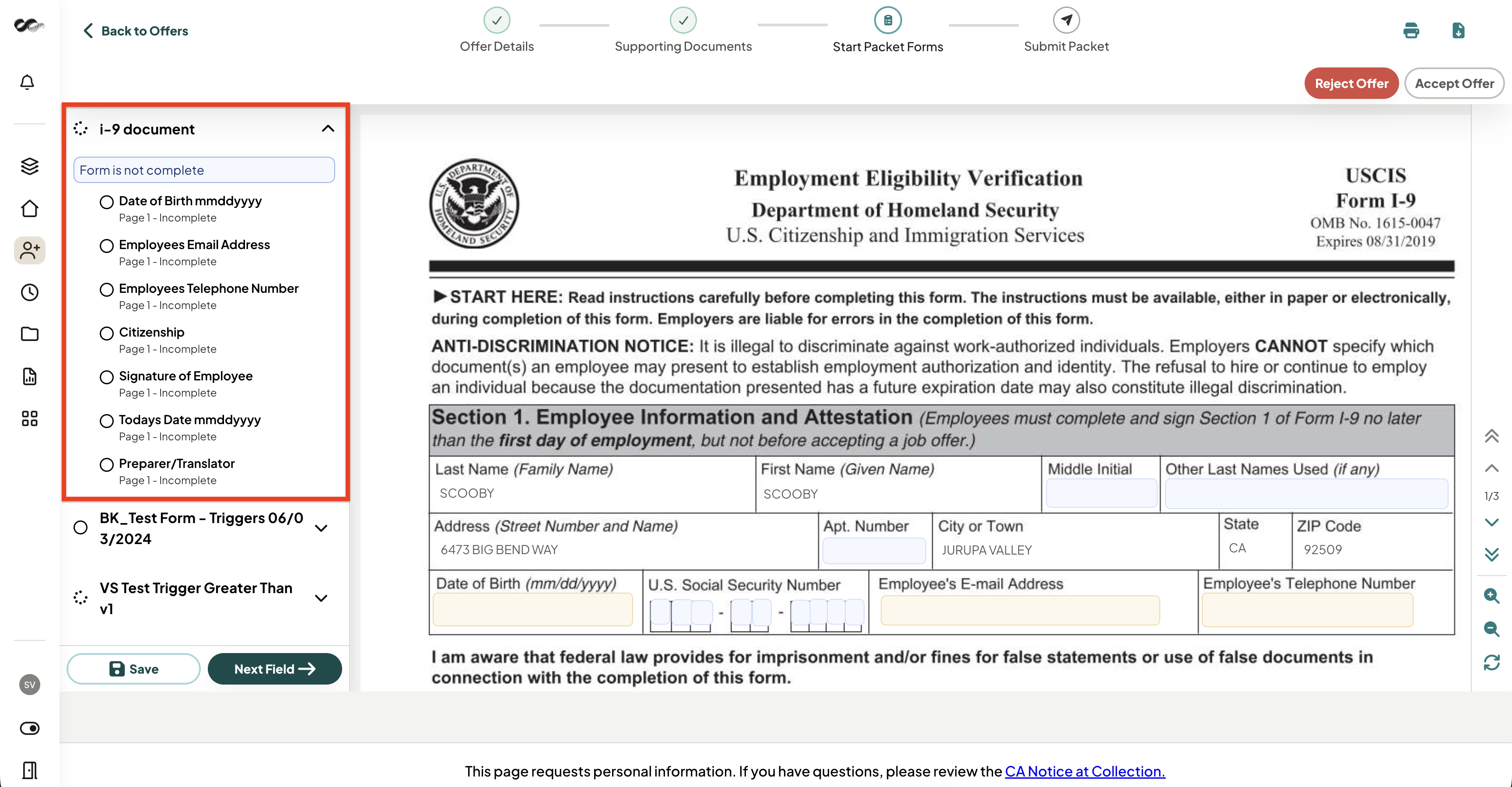The width and height of the screenshot is (1512, 787).
Task: Open the home icon in sidebar
Action: click(x=29, y=208)
